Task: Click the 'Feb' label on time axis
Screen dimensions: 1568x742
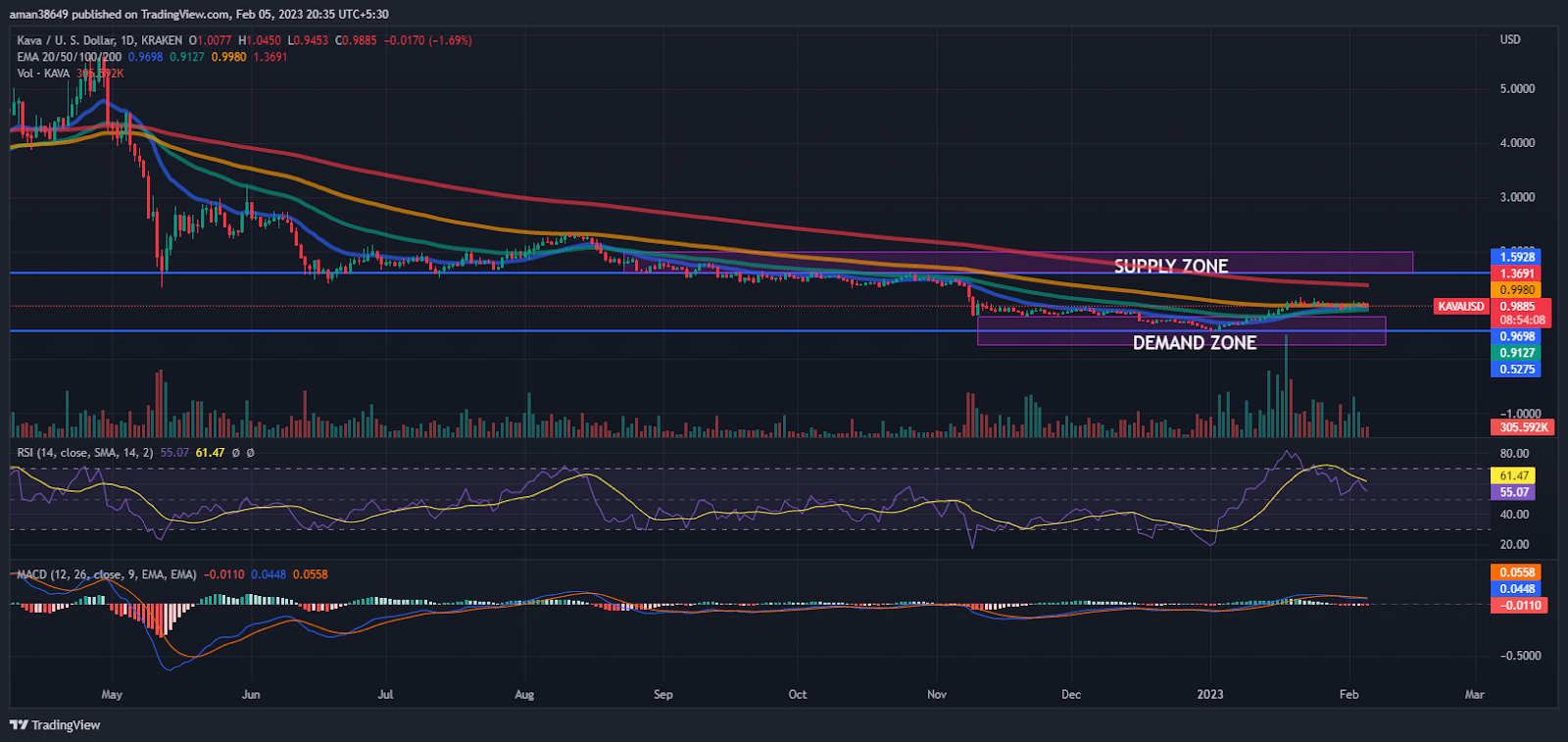Action: [x=1349, y=695]
